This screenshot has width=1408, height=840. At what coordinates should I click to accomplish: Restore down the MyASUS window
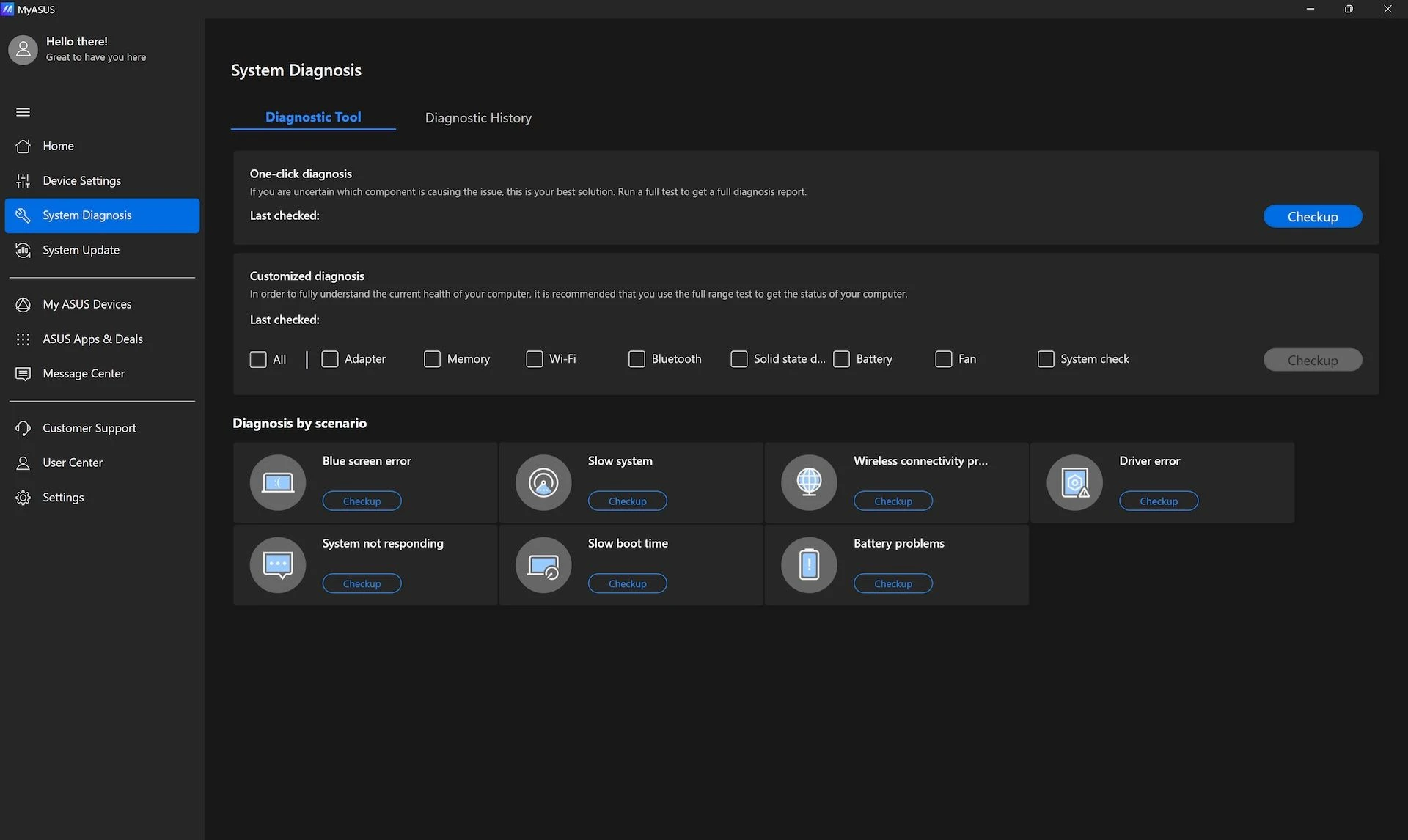pyautogui.click(x=1349, y=9)
